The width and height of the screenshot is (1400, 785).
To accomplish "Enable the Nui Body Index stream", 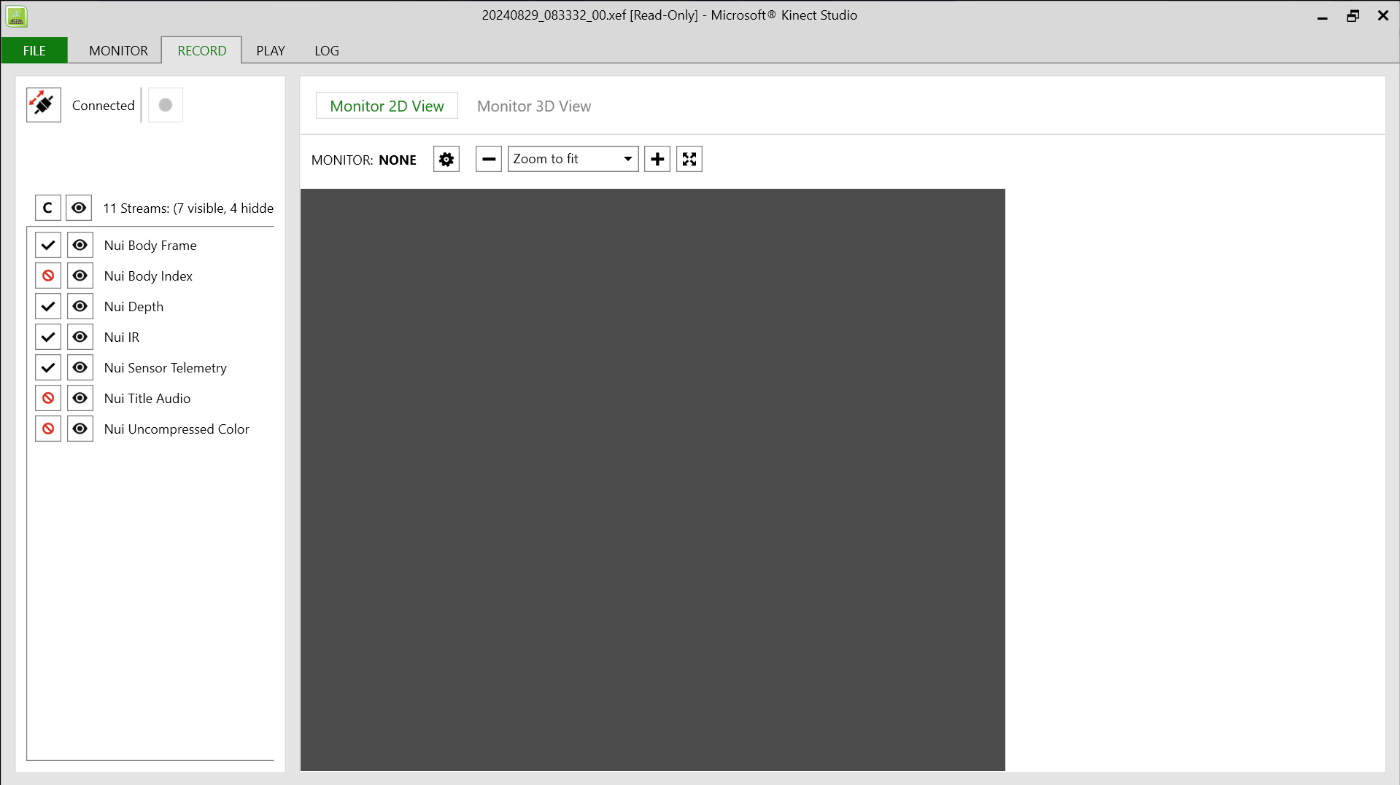I will [48, 276].
